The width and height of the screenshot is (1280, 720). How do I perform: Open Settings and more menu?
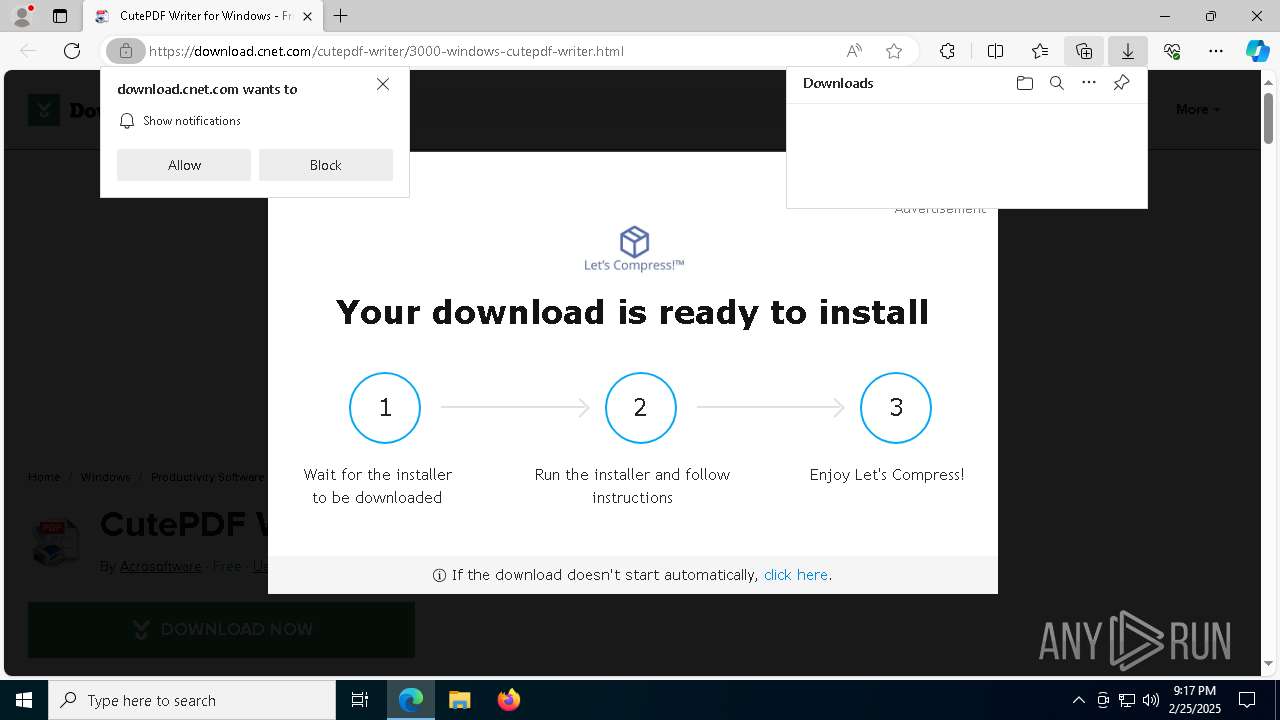click(1216, 51)
